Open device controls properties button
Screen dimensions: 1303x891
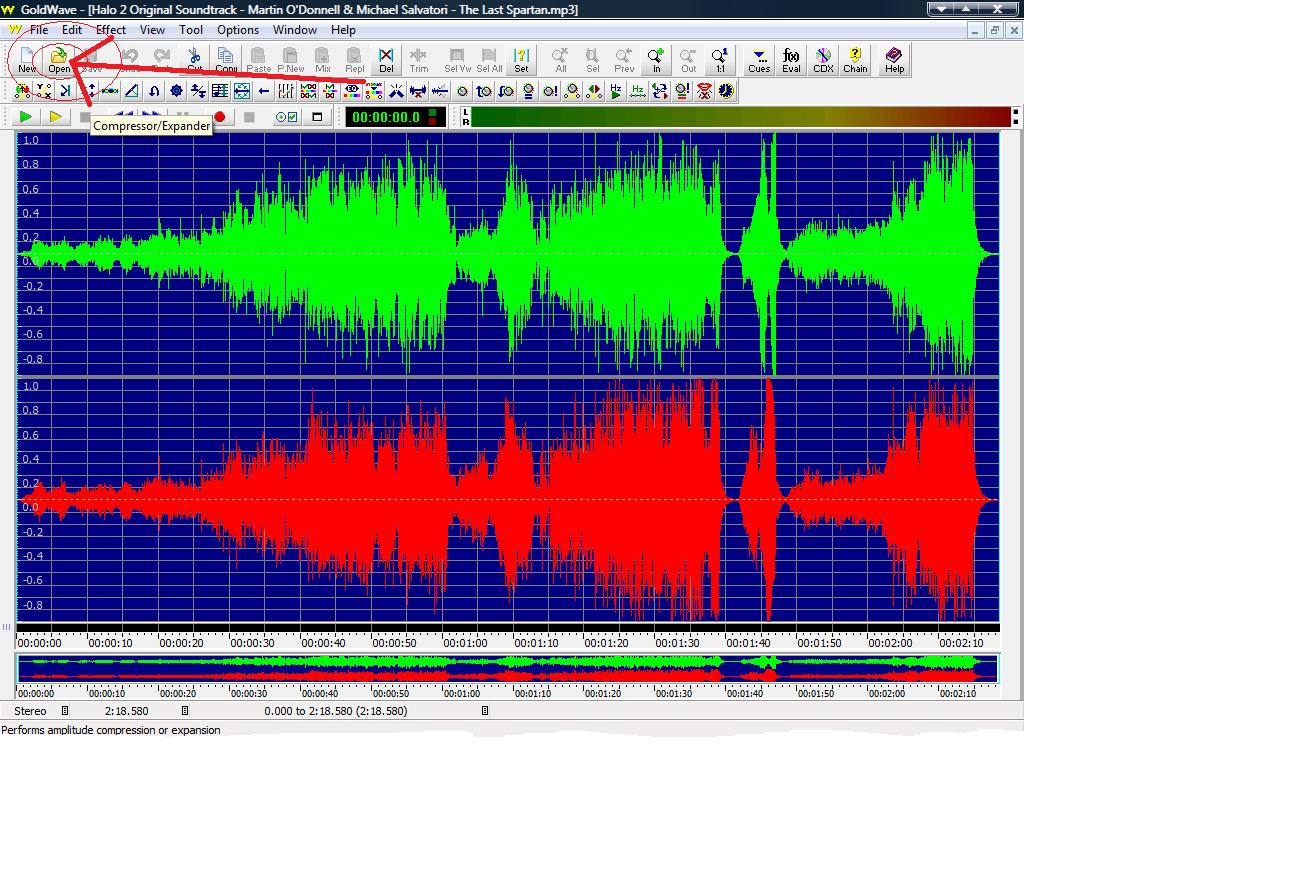pyautogui.click(x=286, y=117)
